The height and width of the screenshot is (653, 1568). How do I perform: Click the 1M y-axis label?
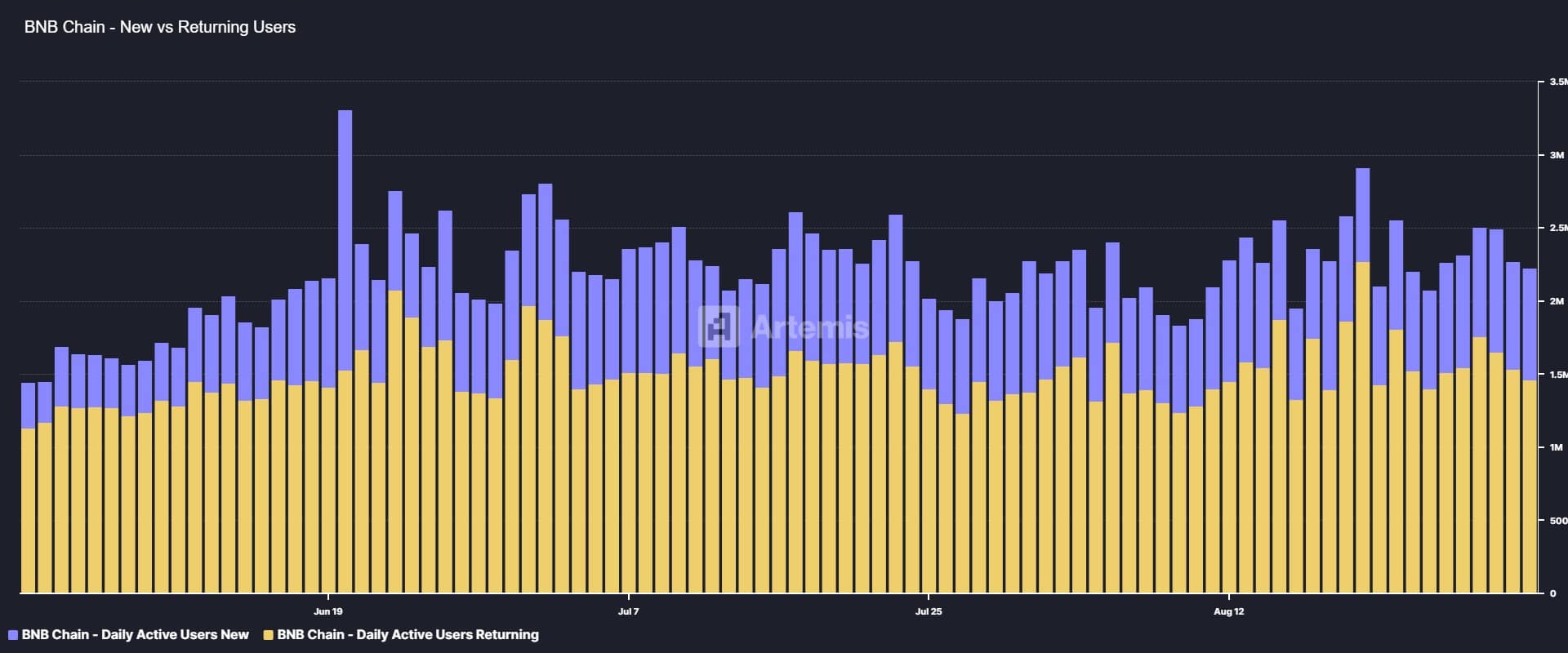(1556, 447)
